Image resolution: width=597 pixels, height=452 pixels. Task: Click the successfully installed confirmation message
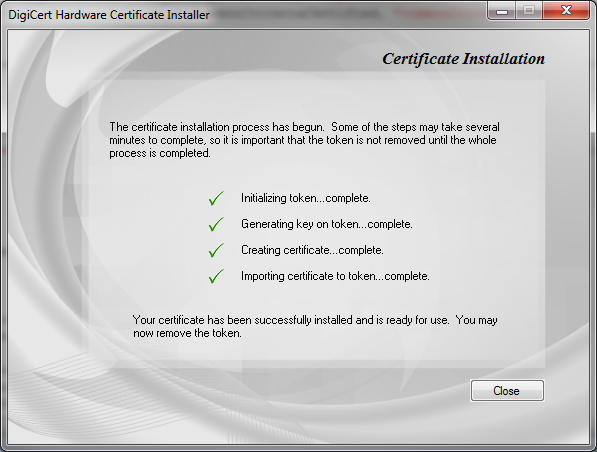tap(315, 326)
